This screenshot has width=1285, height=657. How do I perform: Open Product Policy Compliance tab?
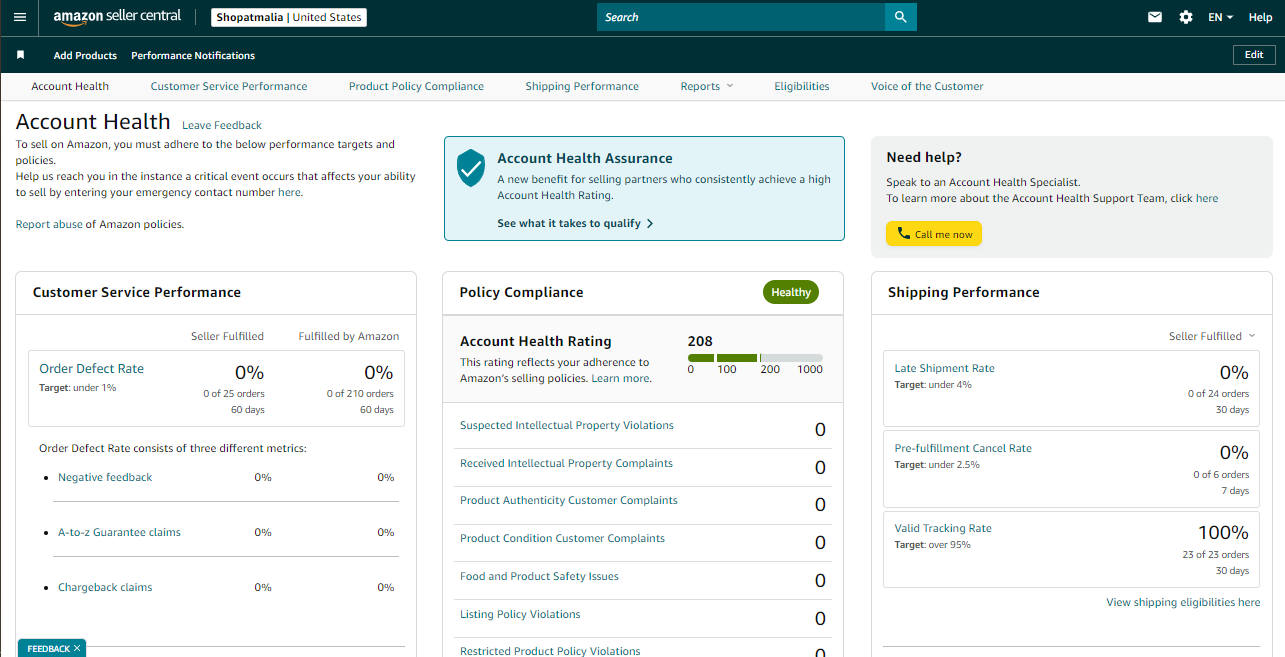(416, 86)
